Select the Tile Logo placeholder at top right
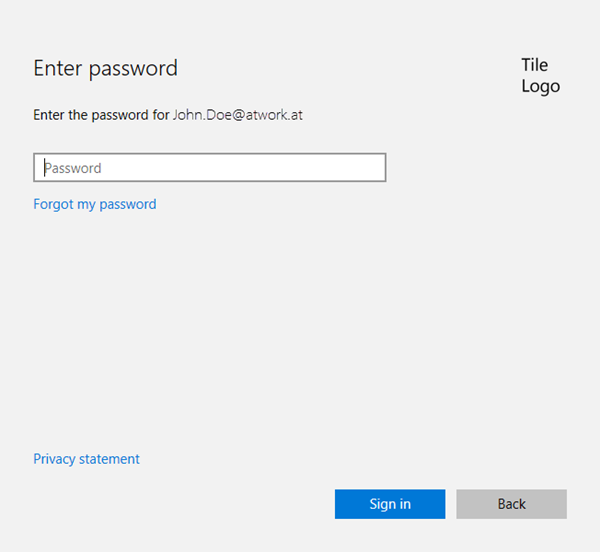This screenshot has height=552, width=600. pyautogui.click(x=540, y=75)
